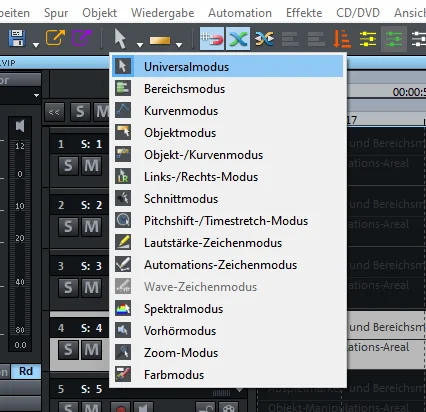Open the Objekt menu
The height and width of the screenshot is (412, 426).
pos(100,13)
